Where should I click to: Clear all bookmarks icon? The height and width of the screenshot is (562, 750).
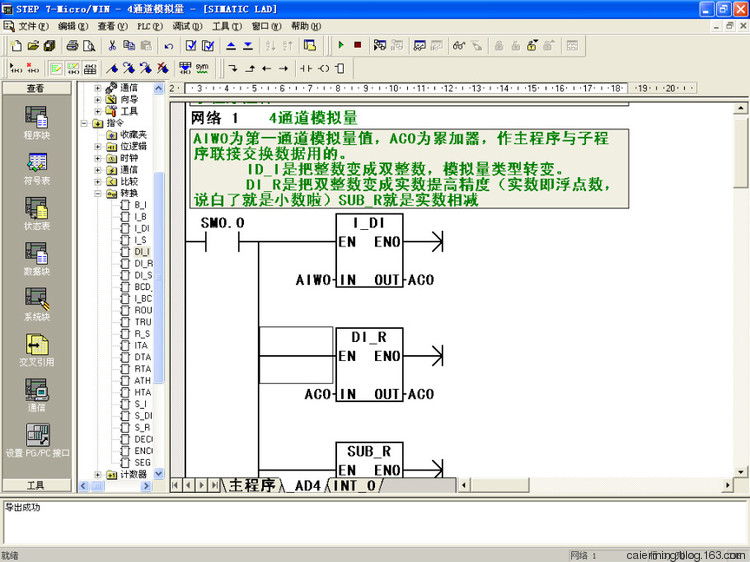163,68
